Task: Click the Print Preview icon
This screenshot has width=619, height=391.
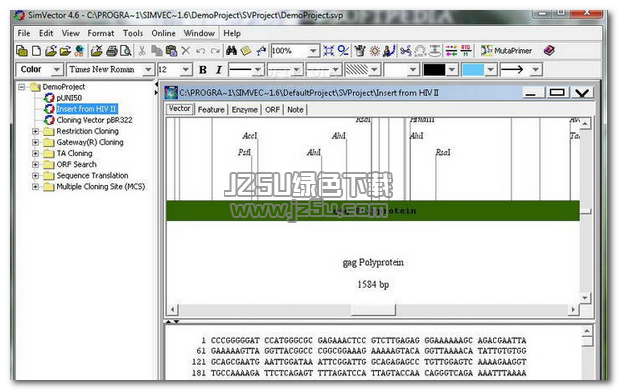Action: tap(126, 51)
